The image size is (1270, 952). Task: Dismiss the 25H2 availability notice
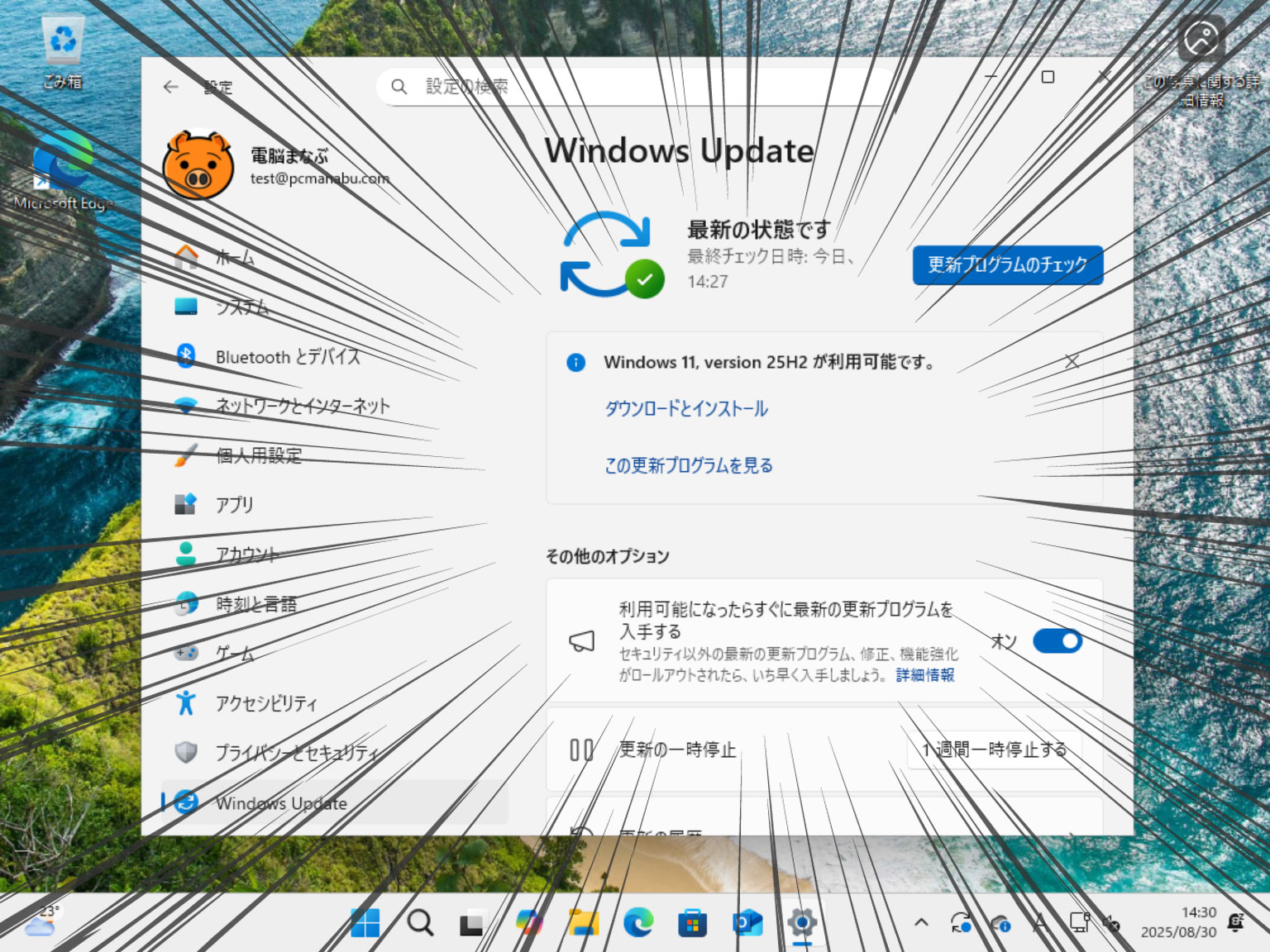coord(1072,361)
